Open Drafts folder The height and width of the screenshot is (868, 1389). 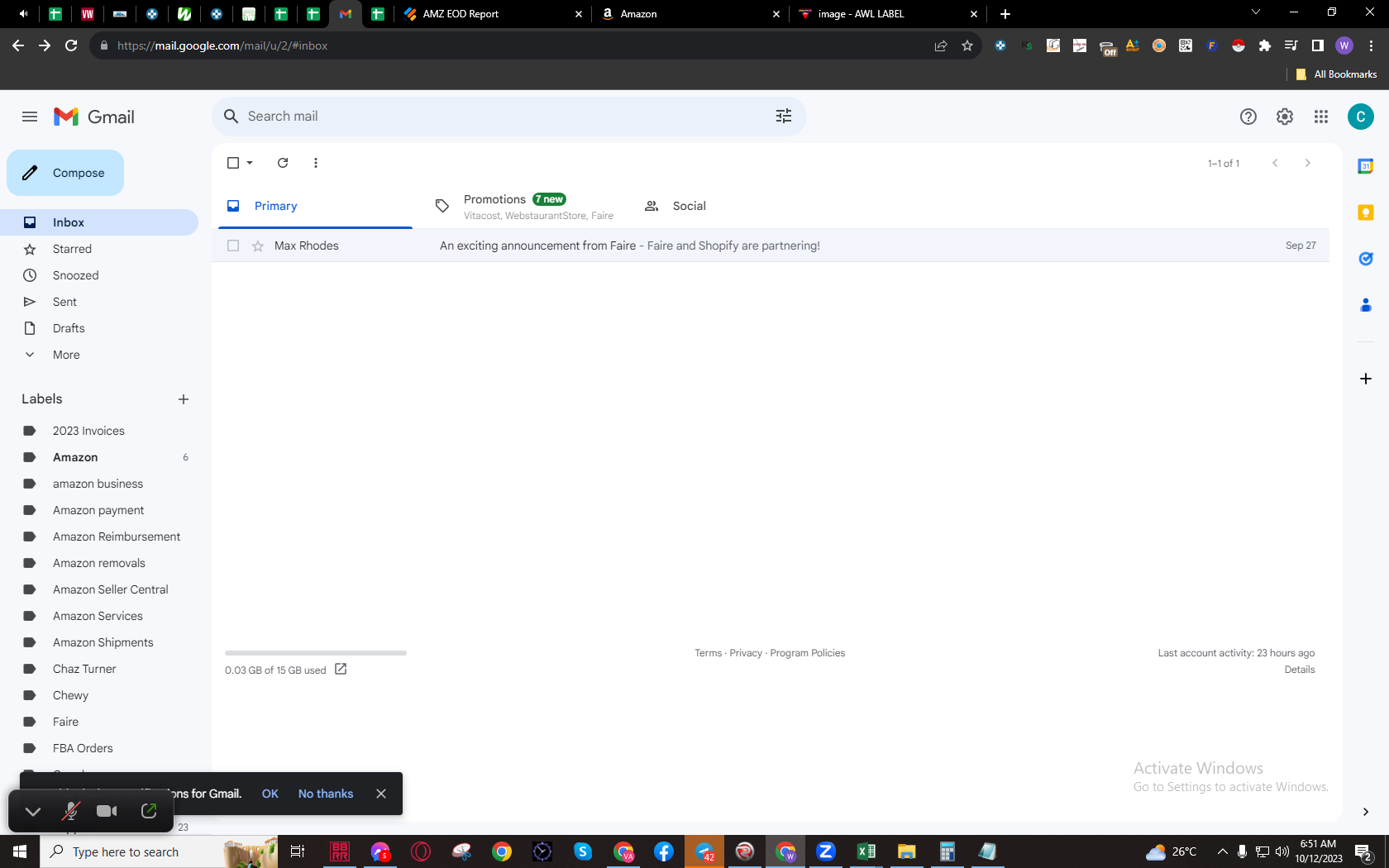tap(99, 328)
